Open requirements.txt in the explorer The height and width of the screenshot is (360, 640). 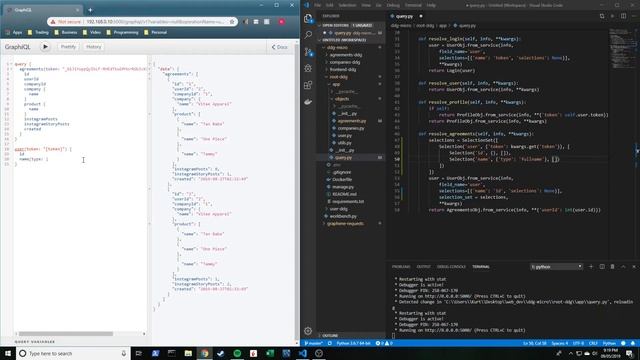coord(348,202)
